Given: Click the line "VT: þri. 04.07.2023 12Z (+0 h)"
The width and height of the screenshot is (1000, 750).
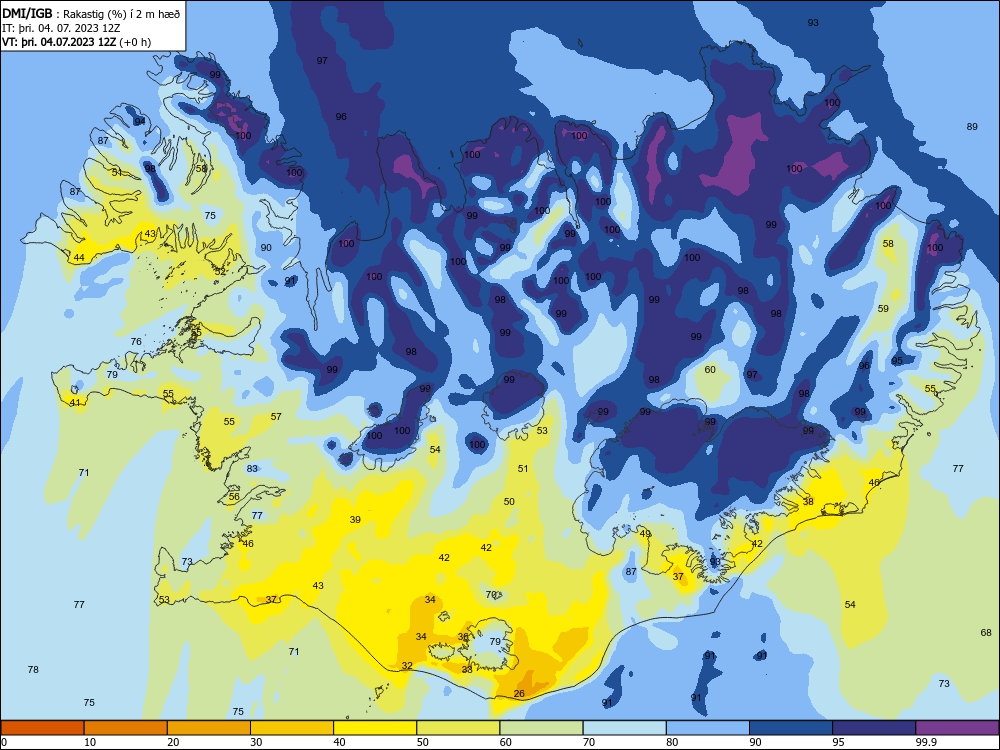Looking at the screenshot, I should [77, 42].
